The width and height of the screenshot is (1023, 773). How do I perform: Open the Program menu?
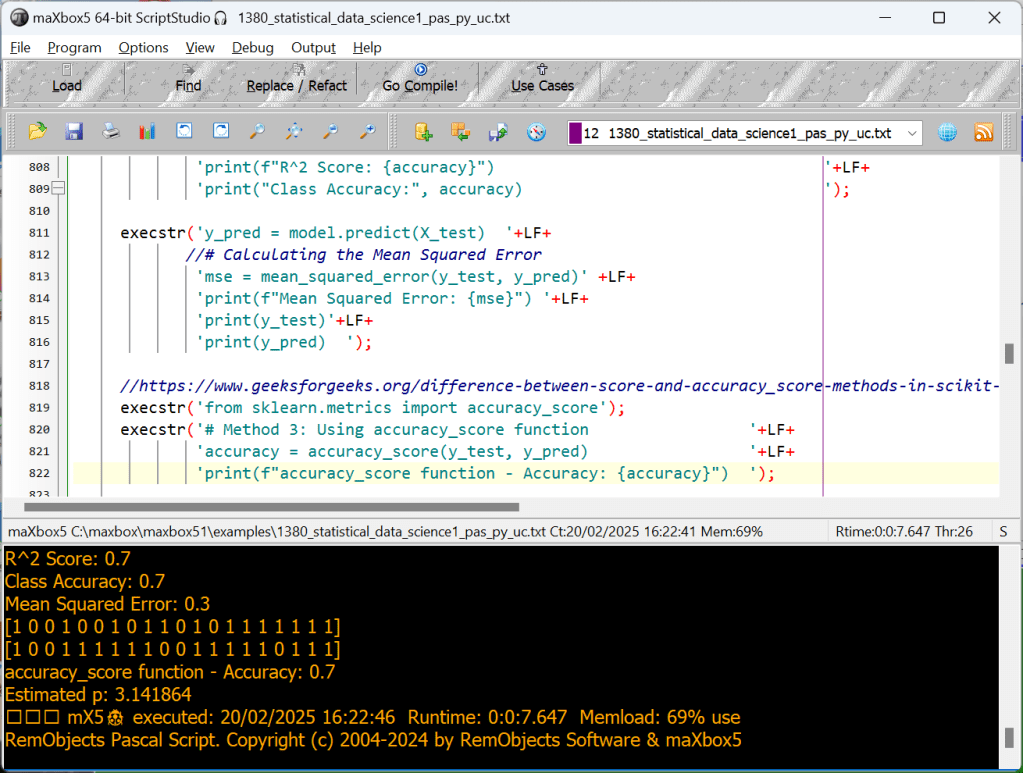(74, 47)
